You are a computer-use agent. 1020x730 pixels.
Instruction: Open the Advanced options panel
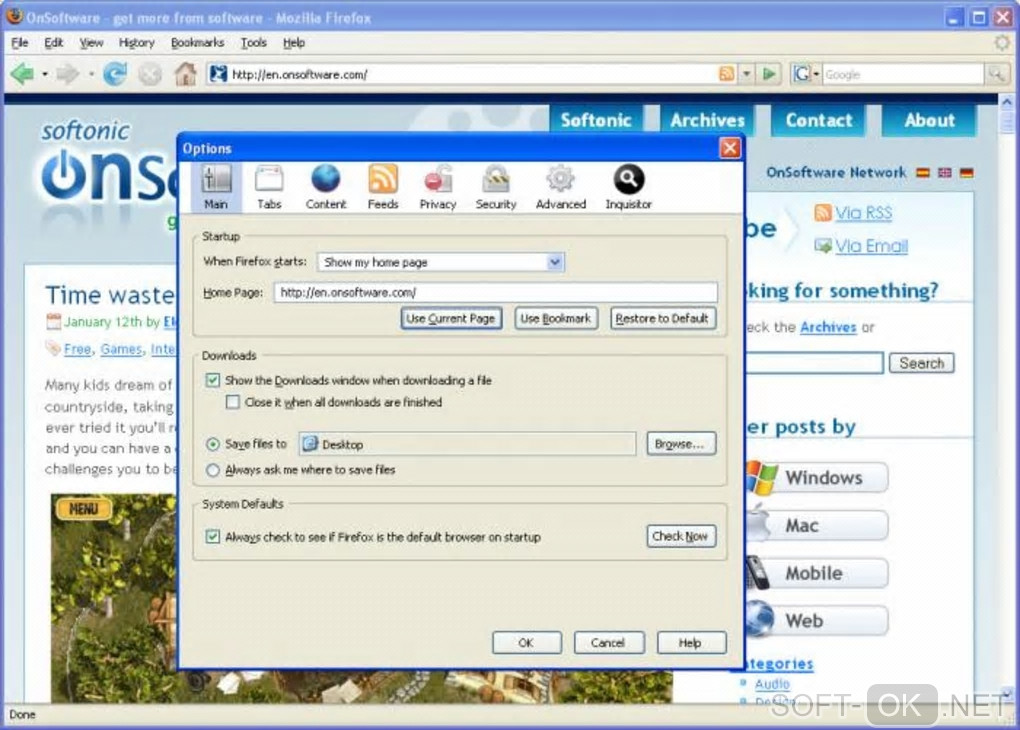coord(561,187)
